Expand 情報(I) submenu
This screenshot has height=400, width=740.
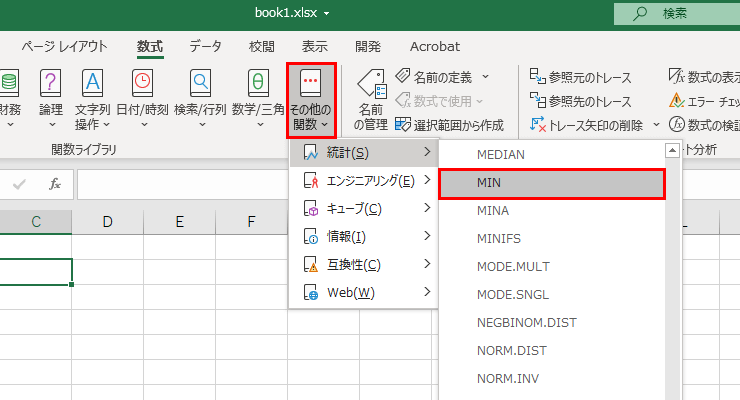tap(364, 236)
